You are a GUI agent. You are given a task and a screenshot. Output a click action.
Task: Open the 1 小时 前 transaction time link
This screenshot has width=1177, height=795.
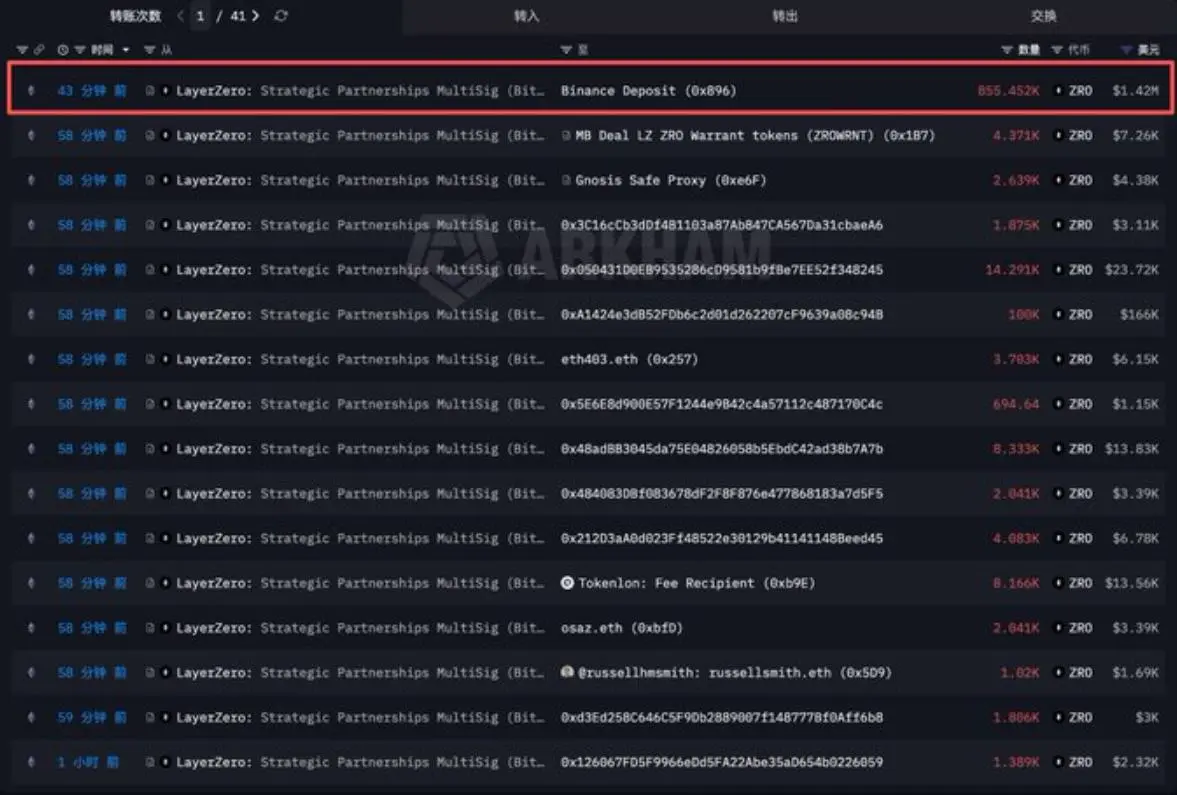(88, 762)
